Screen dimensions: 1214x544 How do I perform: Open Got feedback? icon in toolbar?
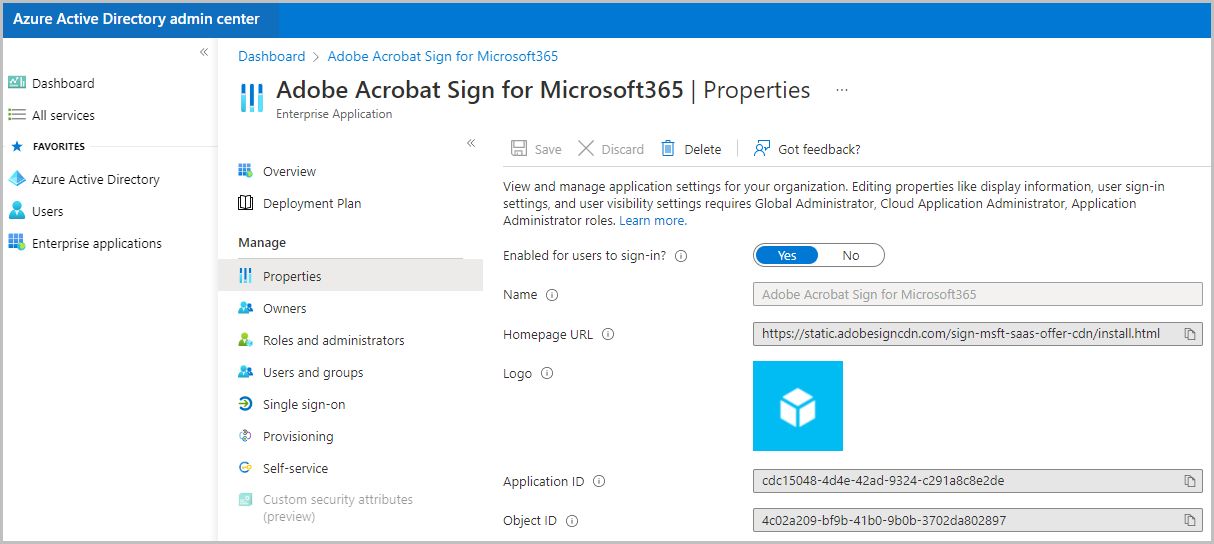click(762, 148)
